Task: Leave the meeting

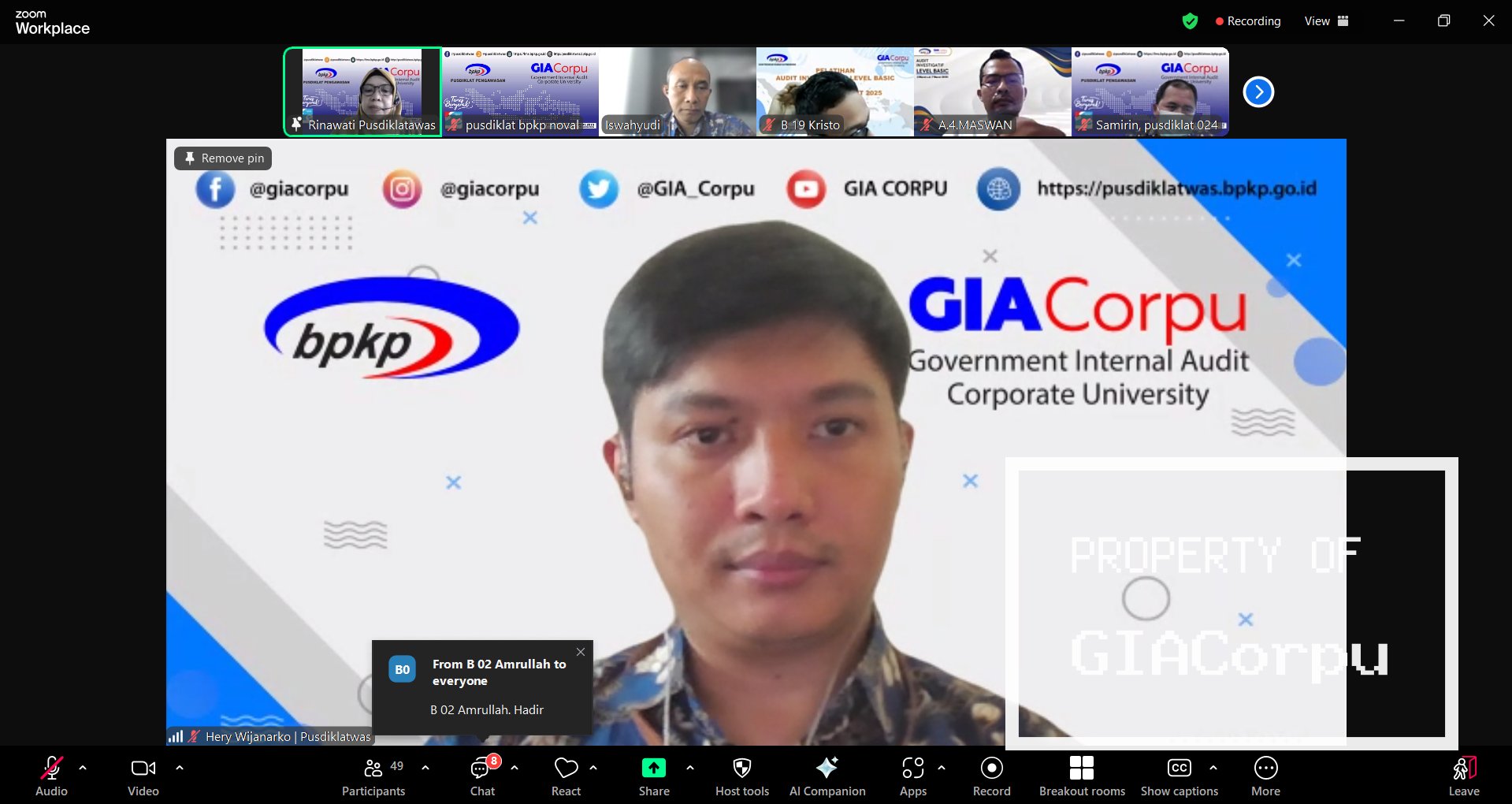Action: tap(1463, 776)
